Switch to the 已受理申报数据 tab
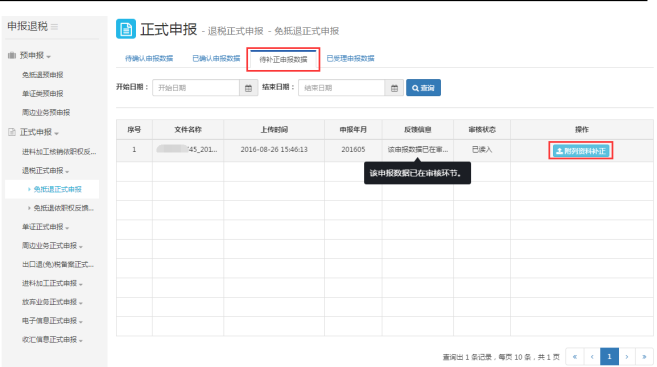Viewport: 657px width, 367px height. tap(350, 58)
